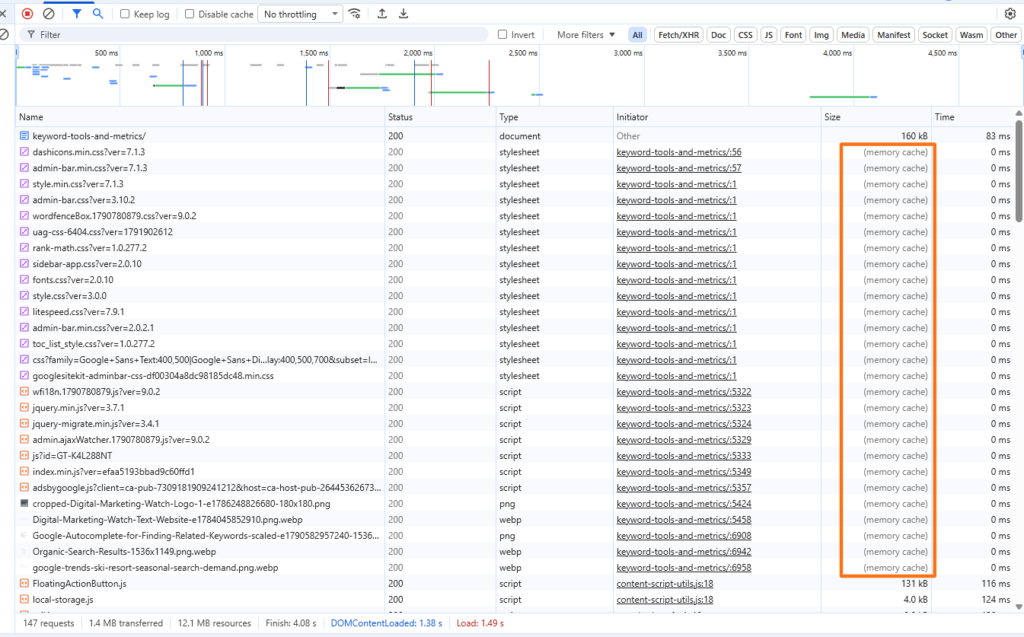Check the Invert filter checkbox

pos(502,35)
